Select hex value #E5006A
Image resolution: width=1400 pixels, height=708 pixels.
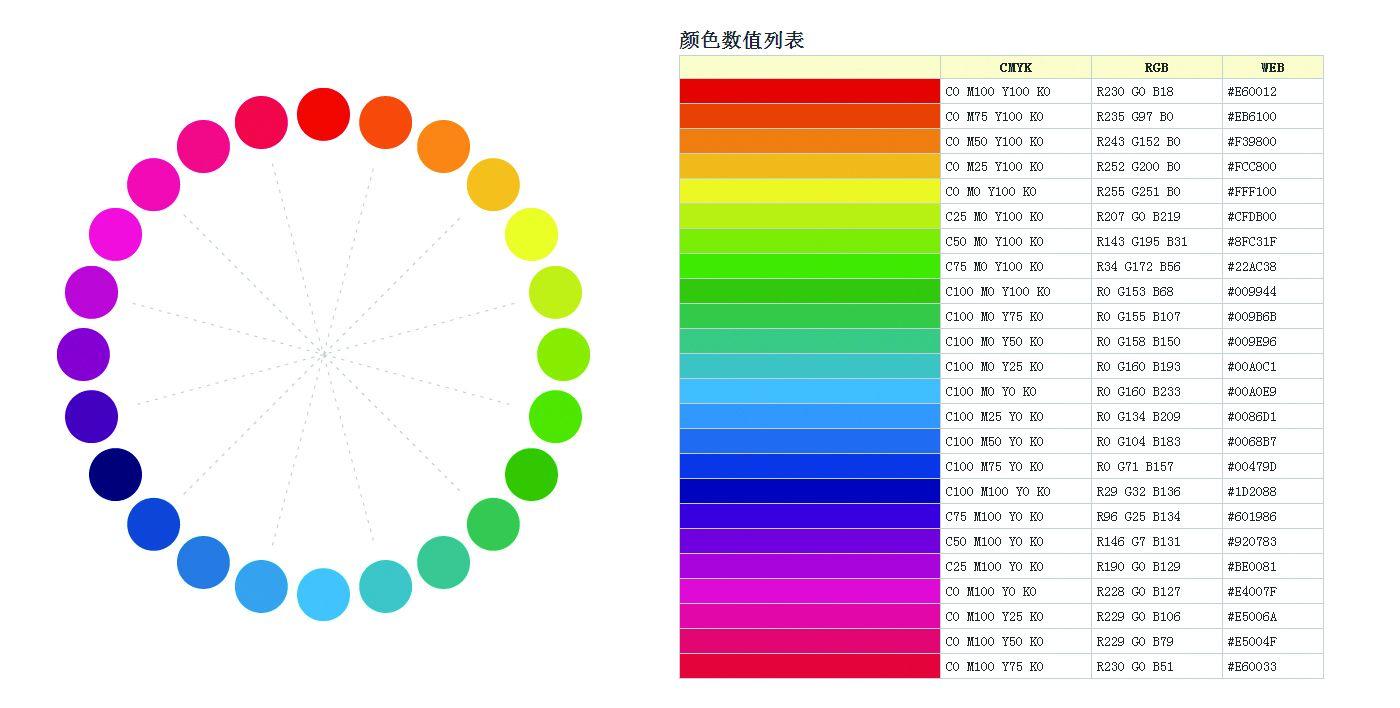pyautogui.click(x=1252, y=617)
